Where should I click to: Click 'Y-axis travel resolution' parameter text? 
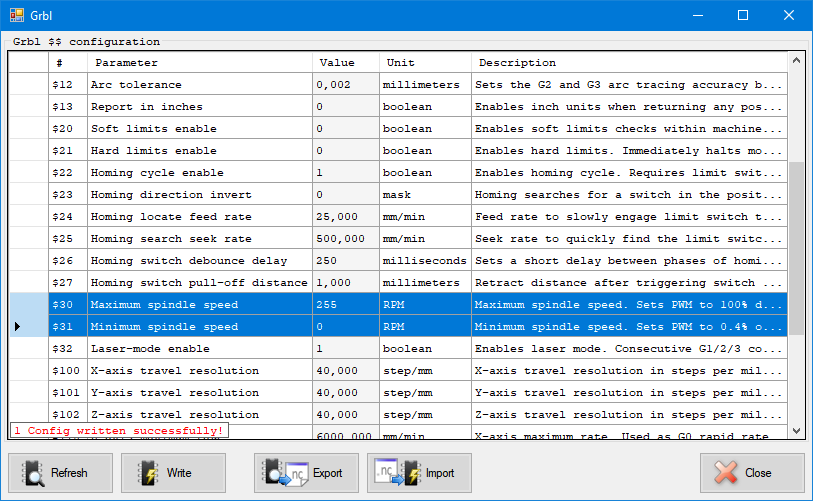(x=175, y=393)
